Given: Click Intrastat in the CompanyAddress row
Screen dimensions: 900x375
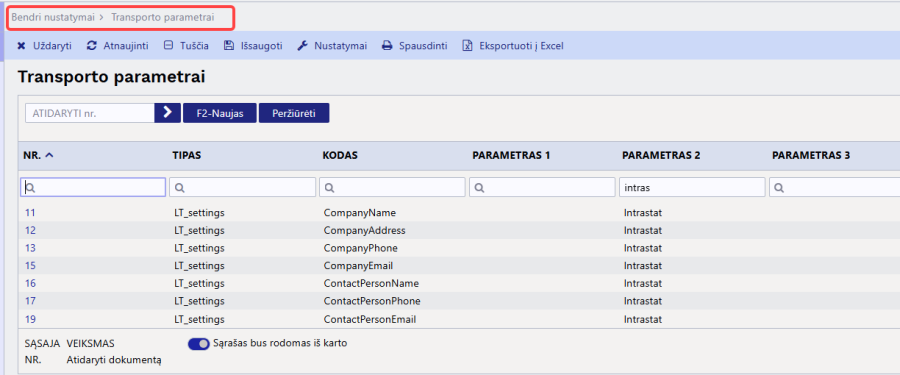Looking at the screenshot, I should click(643, 230).
